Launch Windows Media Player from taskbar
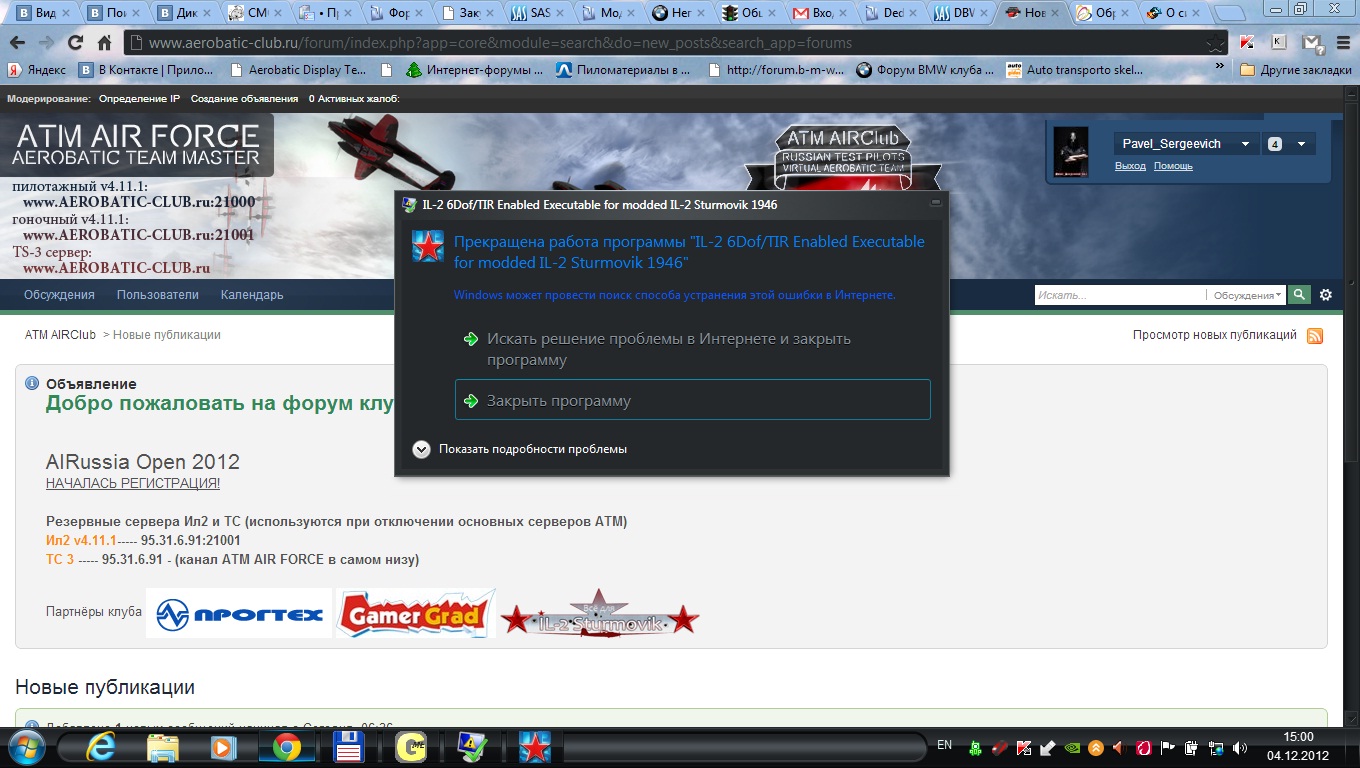The height and width of the screenshot is (768, 1360). (x=224, y=747)
